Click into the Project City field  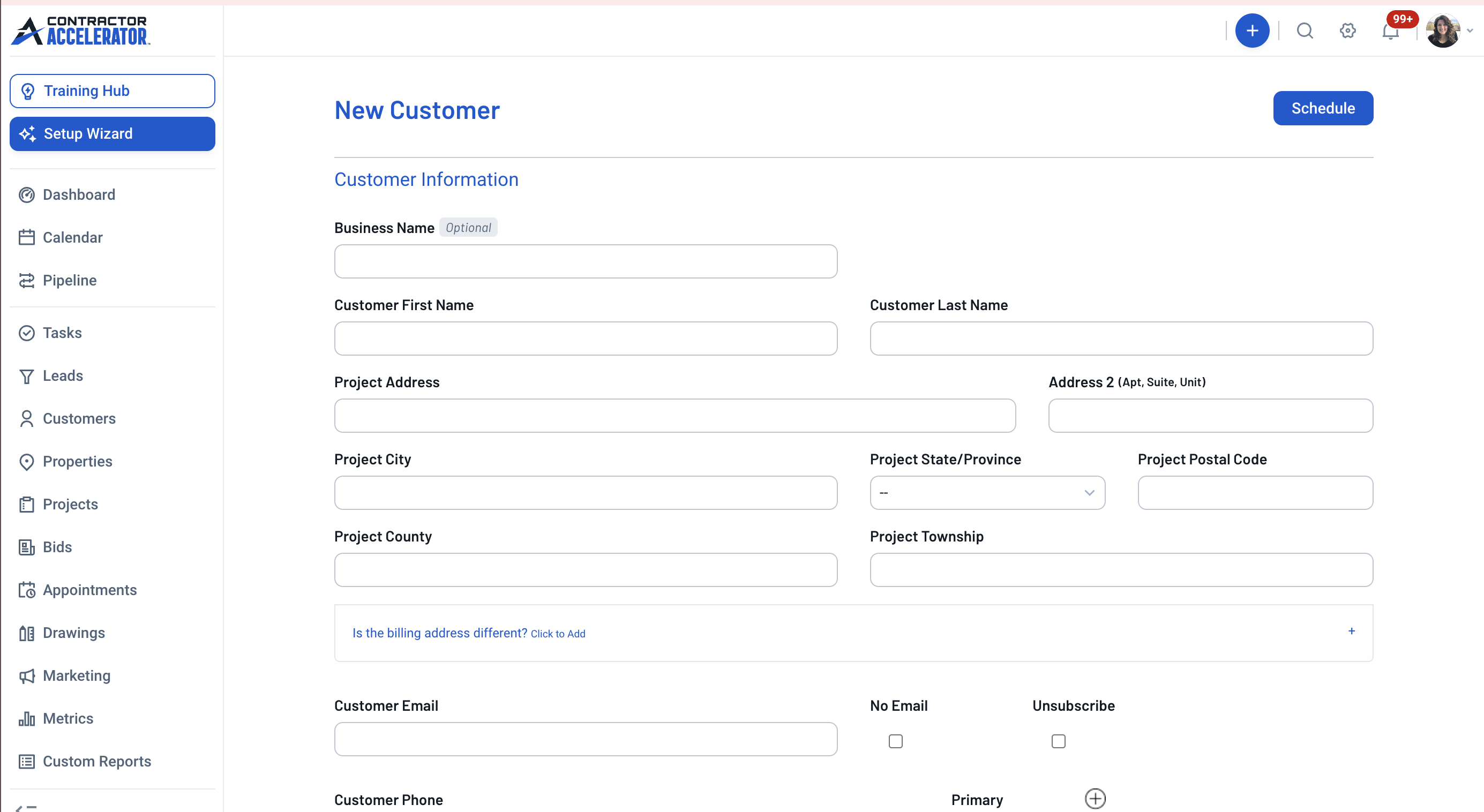click(586, 493)
